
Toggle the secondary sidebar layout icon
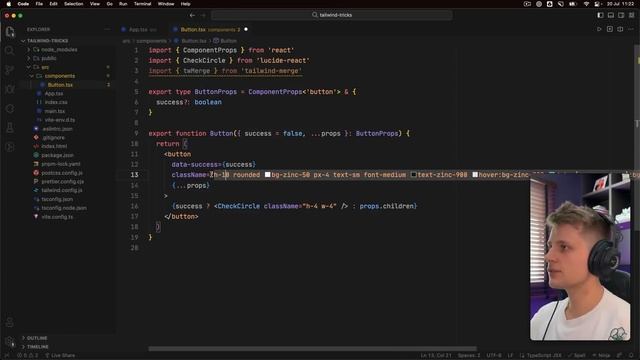[x=621, y=15]
